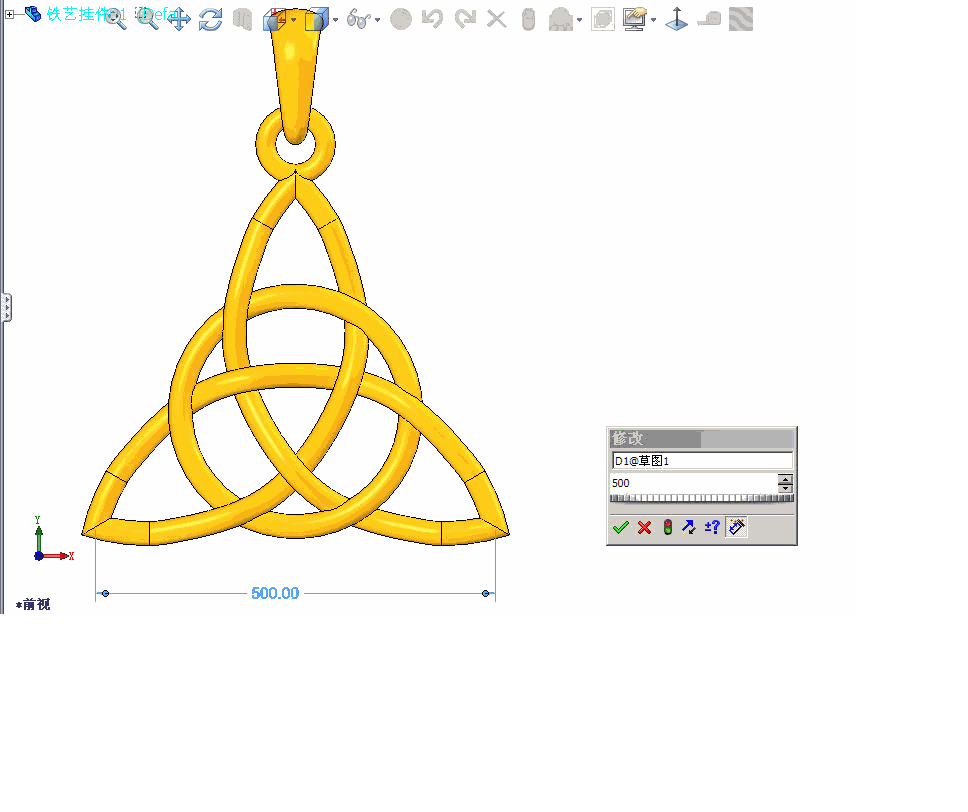Viewport: 968px width, 812px height.
Task: Click the left dimension arrow handle circle
Action: [x=106, y=593]
